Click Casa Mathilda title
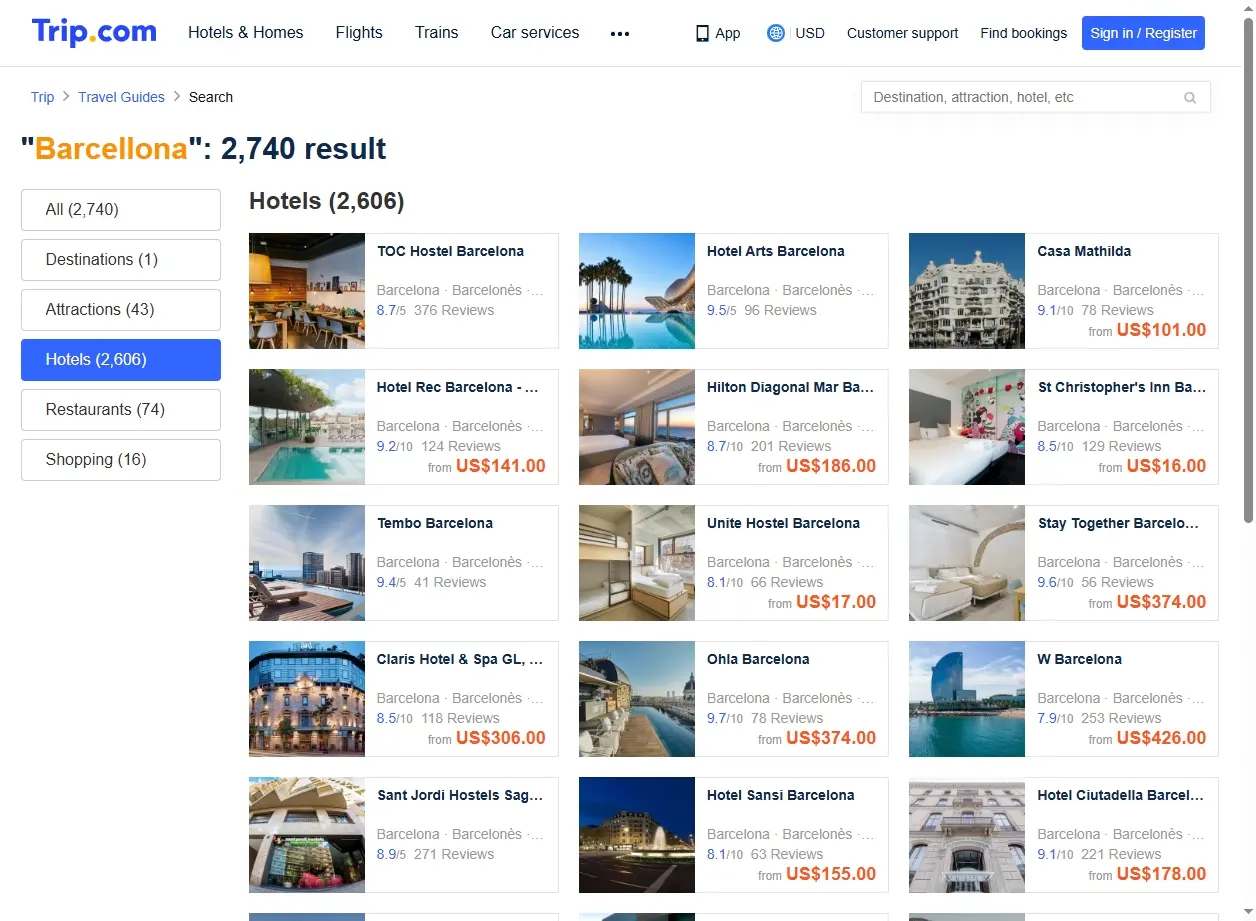 tap(1084, 251)
